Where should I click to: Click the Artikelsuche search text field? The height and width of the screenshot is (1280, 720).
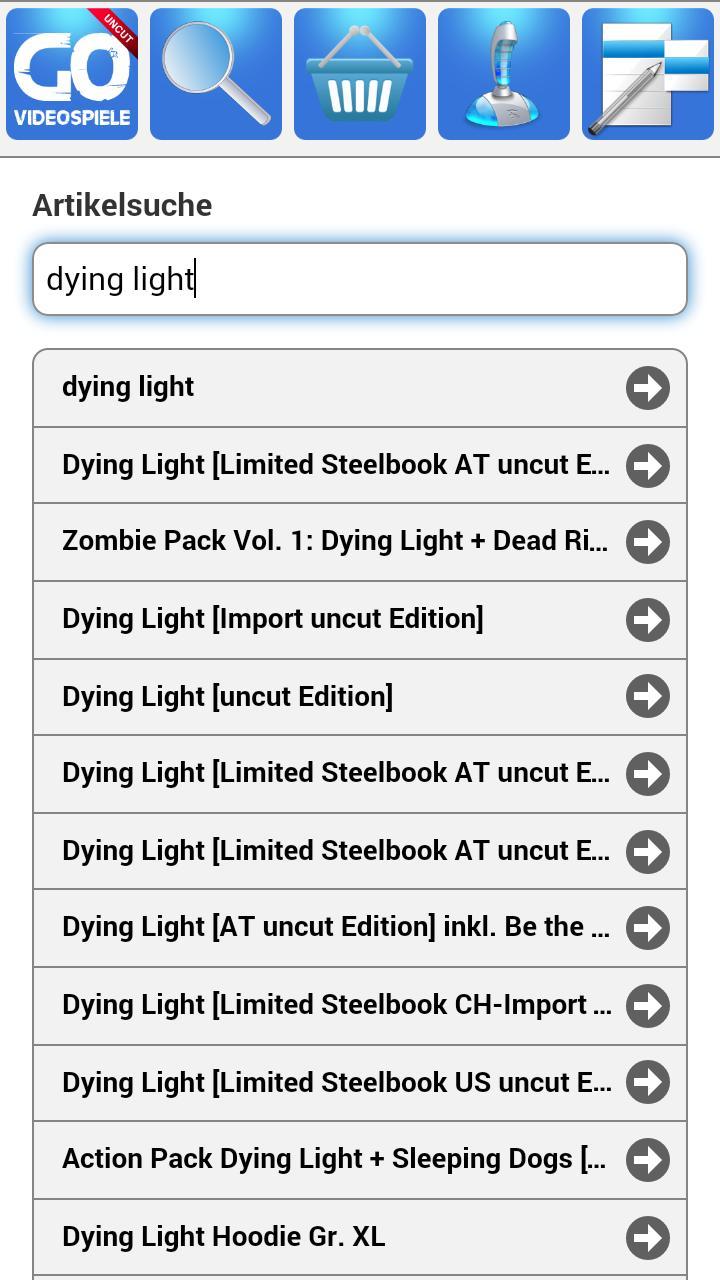point(360,279)
